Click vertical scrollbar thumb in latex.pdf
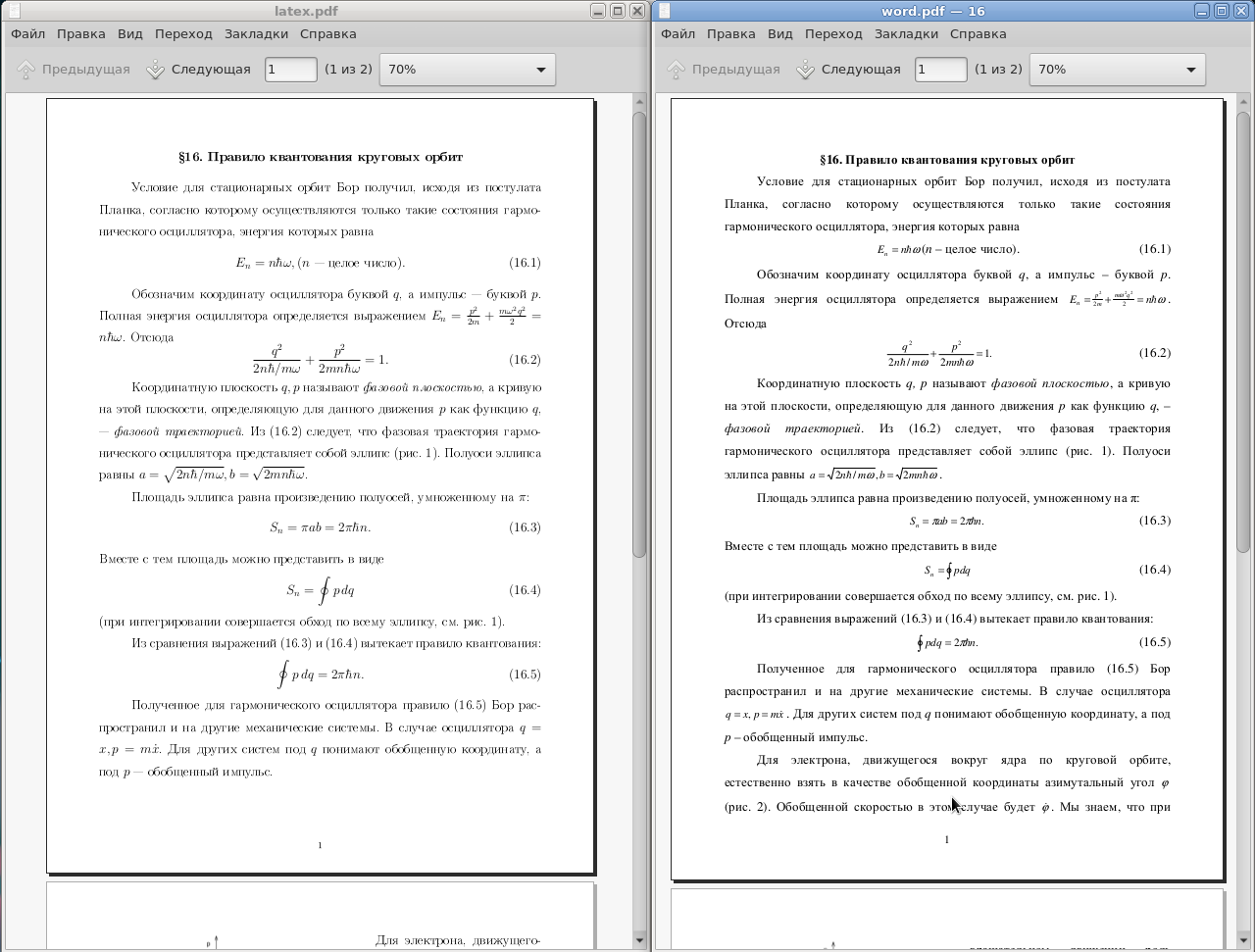 [639, 333]
